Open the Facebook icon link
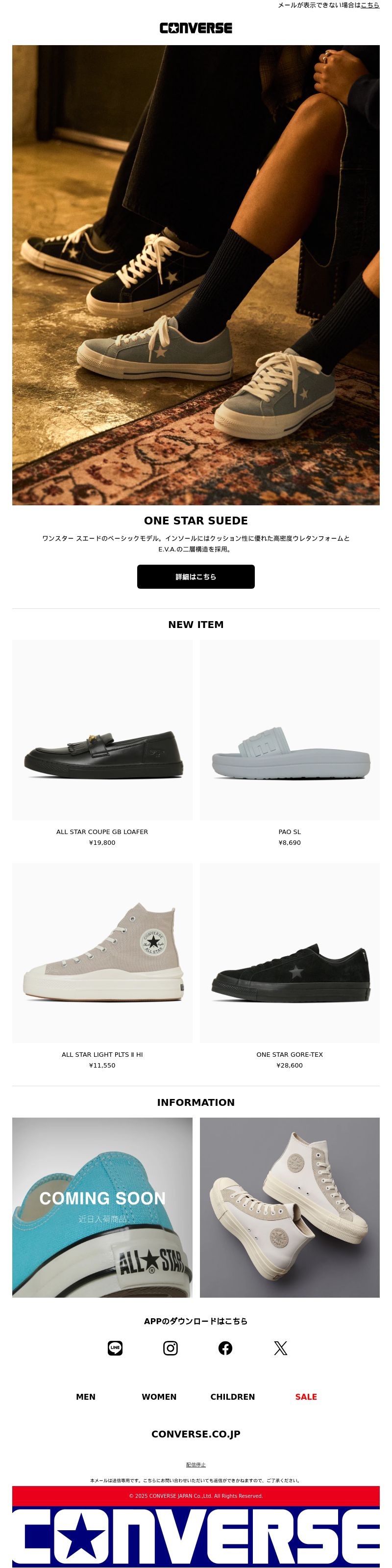The height and width of the screenshot is (1568, 392). 225,1348
